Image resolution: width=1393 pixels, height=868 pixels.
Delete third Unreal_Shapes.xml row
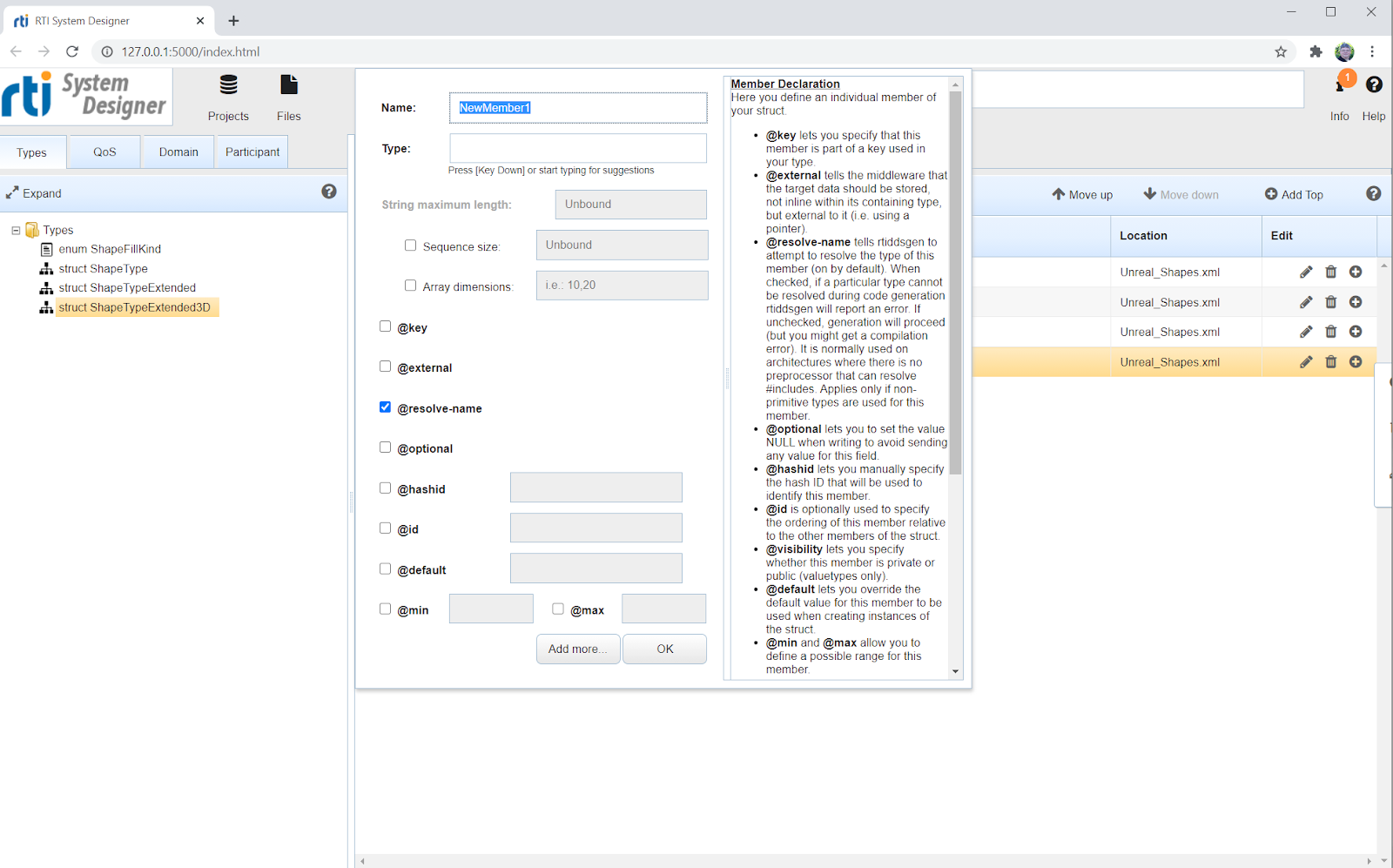pos(1331,332)
